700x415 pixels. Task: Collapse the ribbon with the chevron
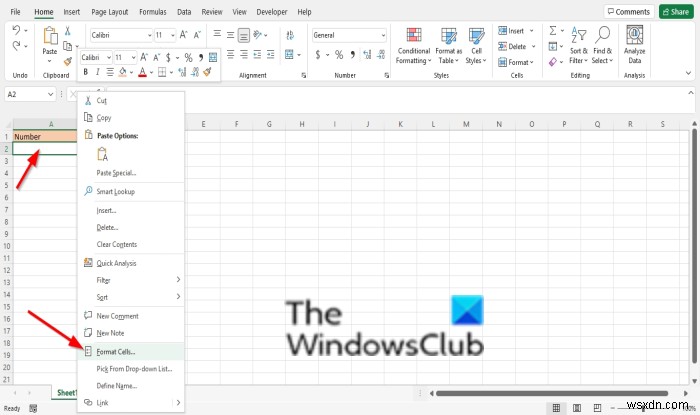pyautogui.click(x=688, y=73)
